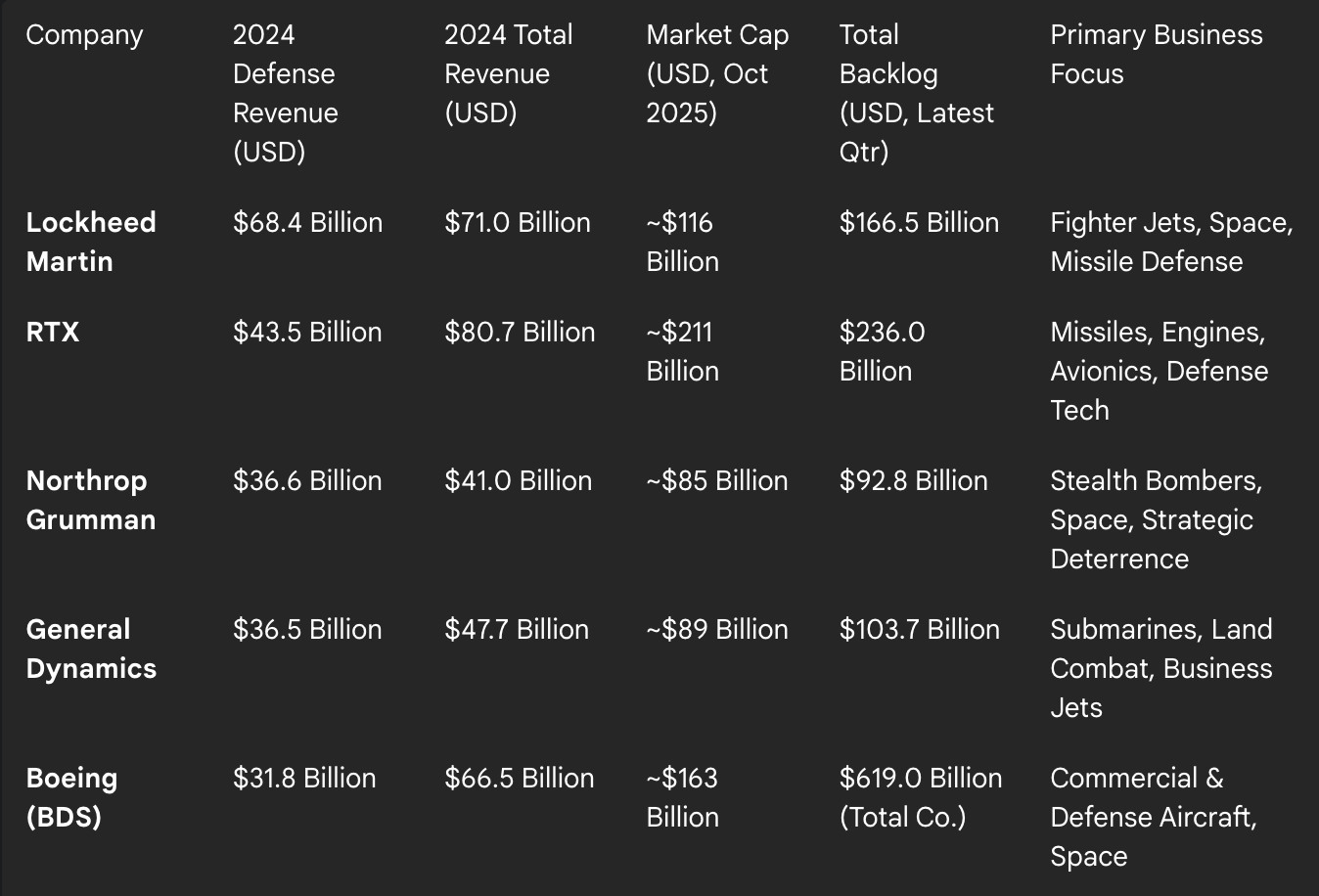Click the General Dynamics company name
This screenshot has height=896, width=1319.
(91, 649)
